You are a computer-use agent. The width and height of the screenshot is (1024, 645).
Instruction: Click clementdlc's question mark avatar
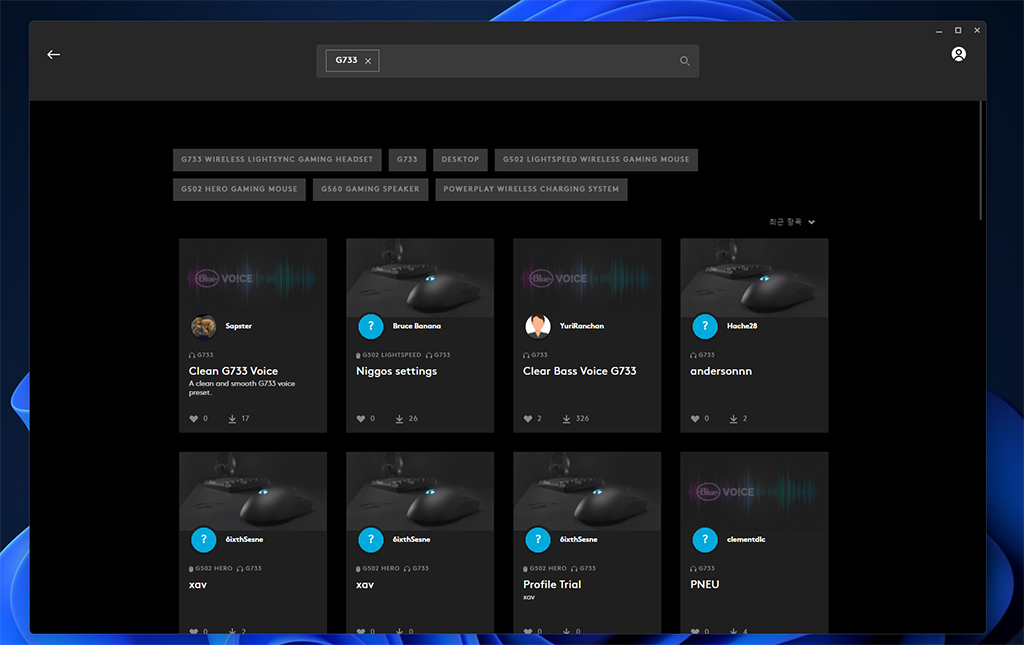[705, 540]
